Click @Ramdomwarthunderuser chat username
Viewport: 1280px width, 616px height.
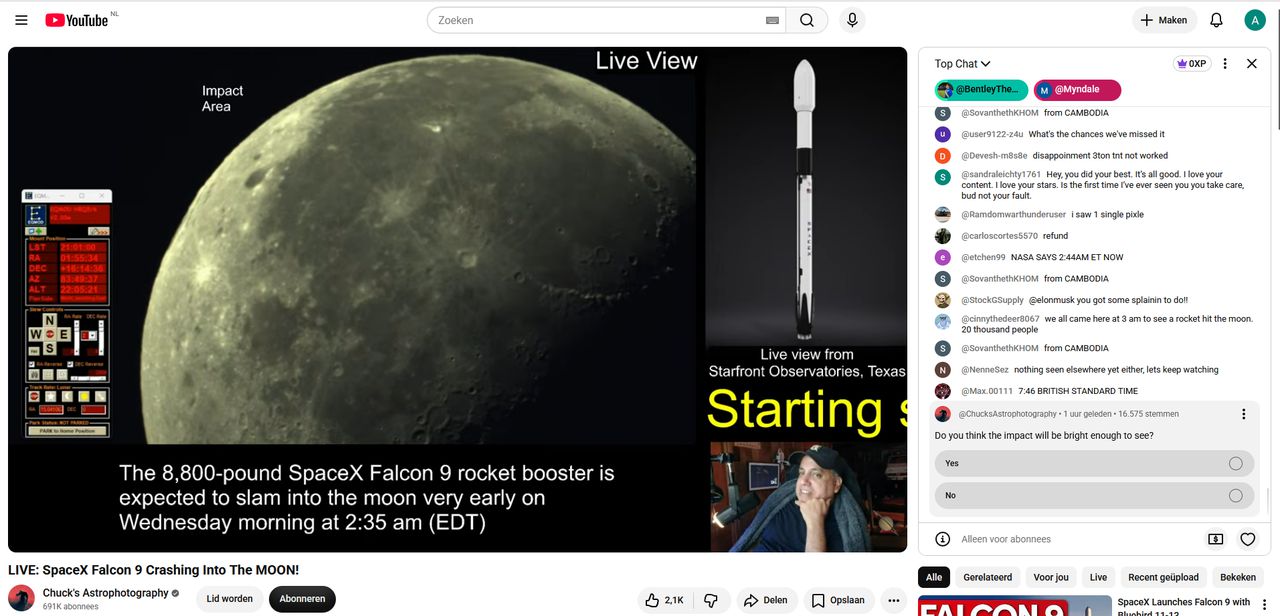1013,215
